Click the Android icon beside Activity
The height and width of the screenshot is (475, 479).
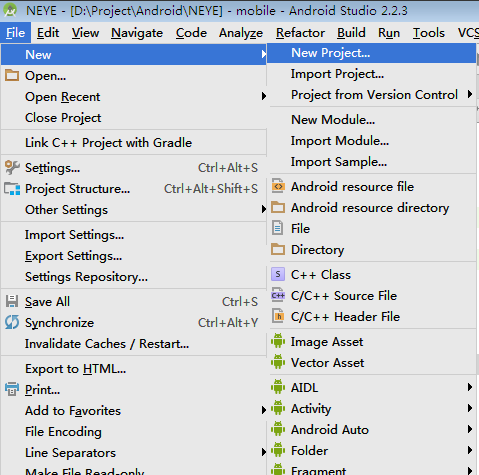click(278, 408)
